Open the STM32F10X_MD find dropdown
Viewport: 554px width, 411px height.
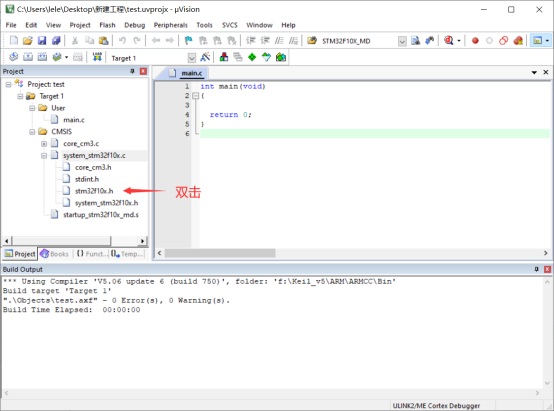[x=402, y=41]
